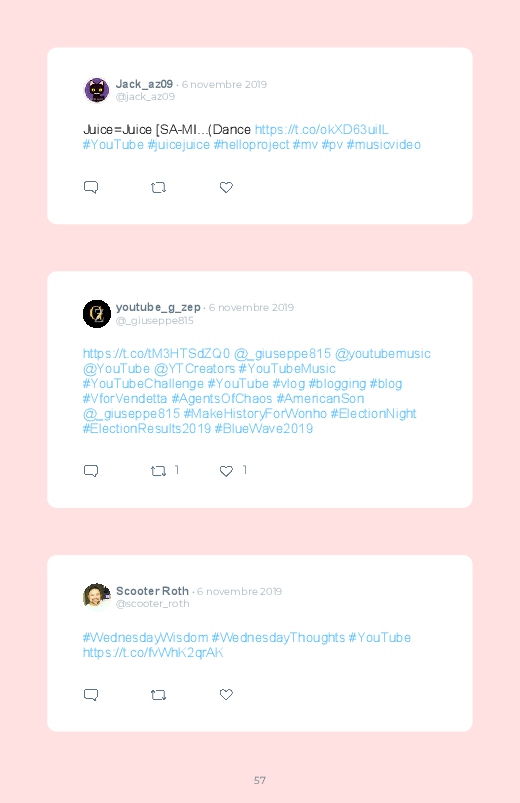Viewport: 520px width, 803px height.
Task: Open the t.co/fvWhK2qrAK link
Action: click(x=153, y=652)
